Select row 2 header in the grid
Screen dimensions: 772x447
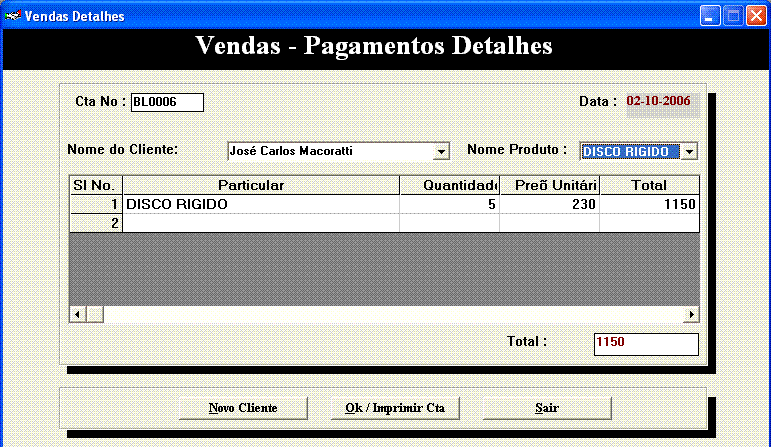tap(96, 224)
